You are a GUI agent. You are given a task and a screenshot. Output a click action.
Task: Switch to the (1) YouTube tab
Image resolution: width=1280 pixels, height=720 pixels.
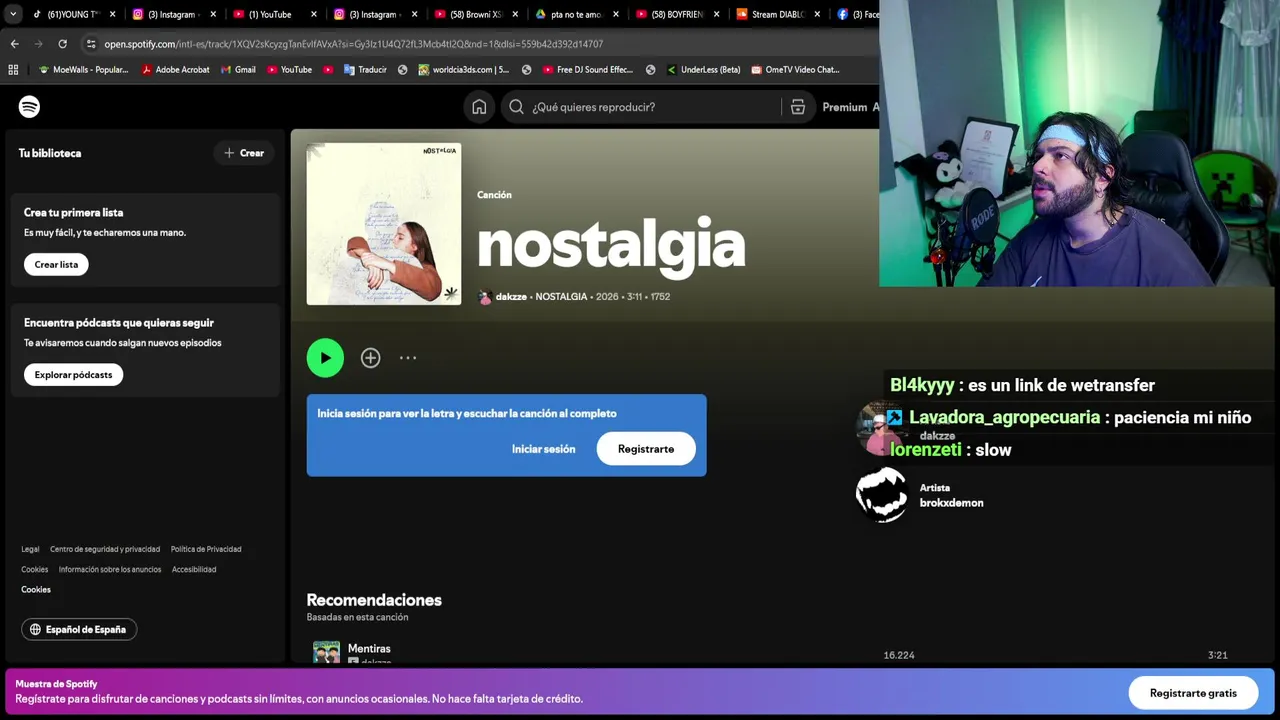point(270,14)
